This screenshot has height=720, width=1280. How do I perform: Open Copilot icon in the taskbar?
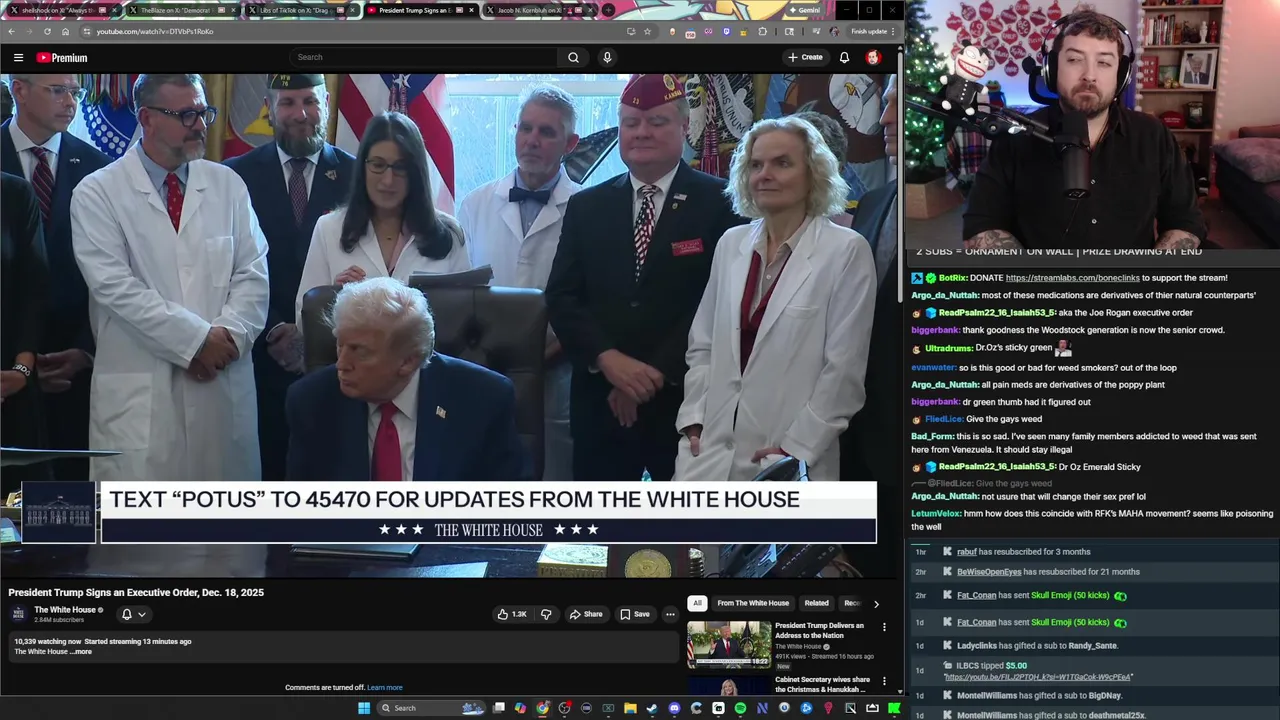[520, 708]
